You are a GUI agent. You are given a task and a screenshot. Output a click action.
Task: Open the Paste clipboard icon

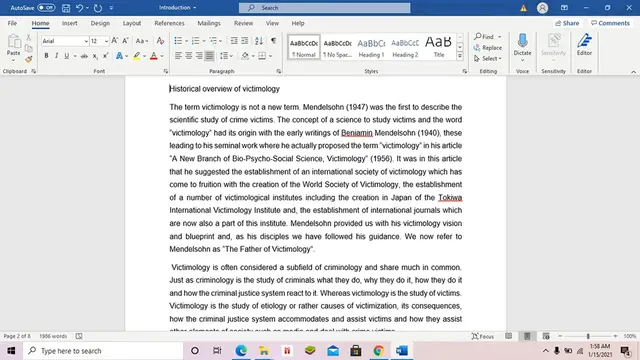[13, 41]
